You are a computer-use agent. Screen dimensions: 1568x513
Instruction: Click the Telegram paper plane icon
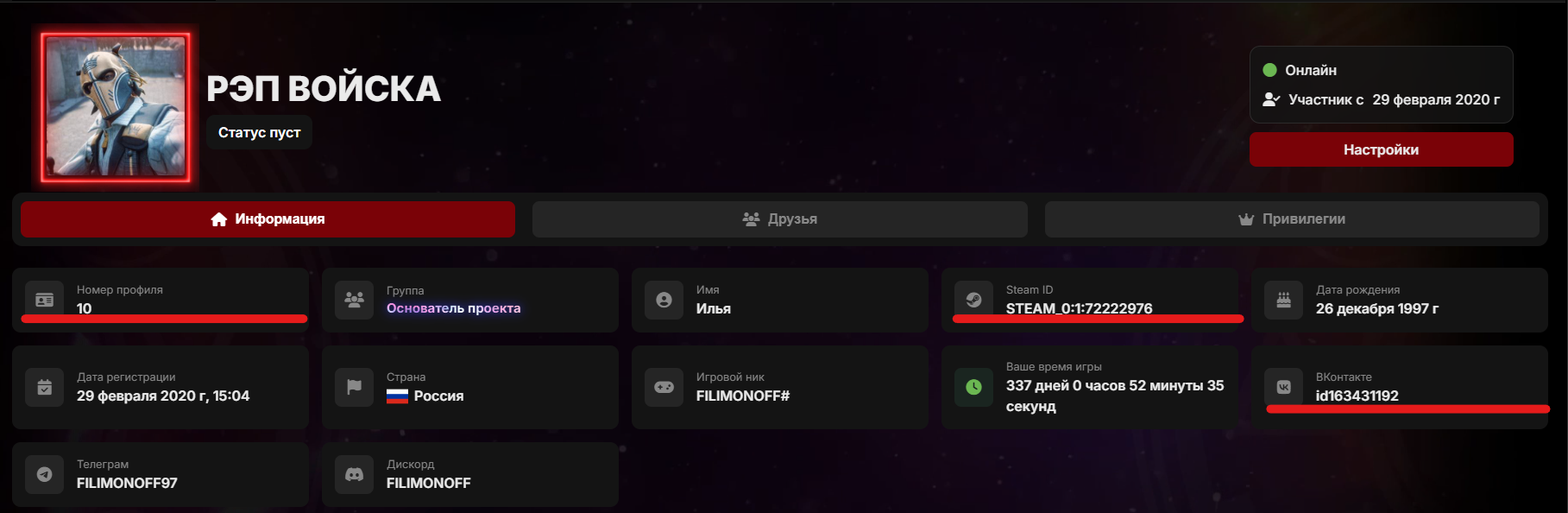44,474
